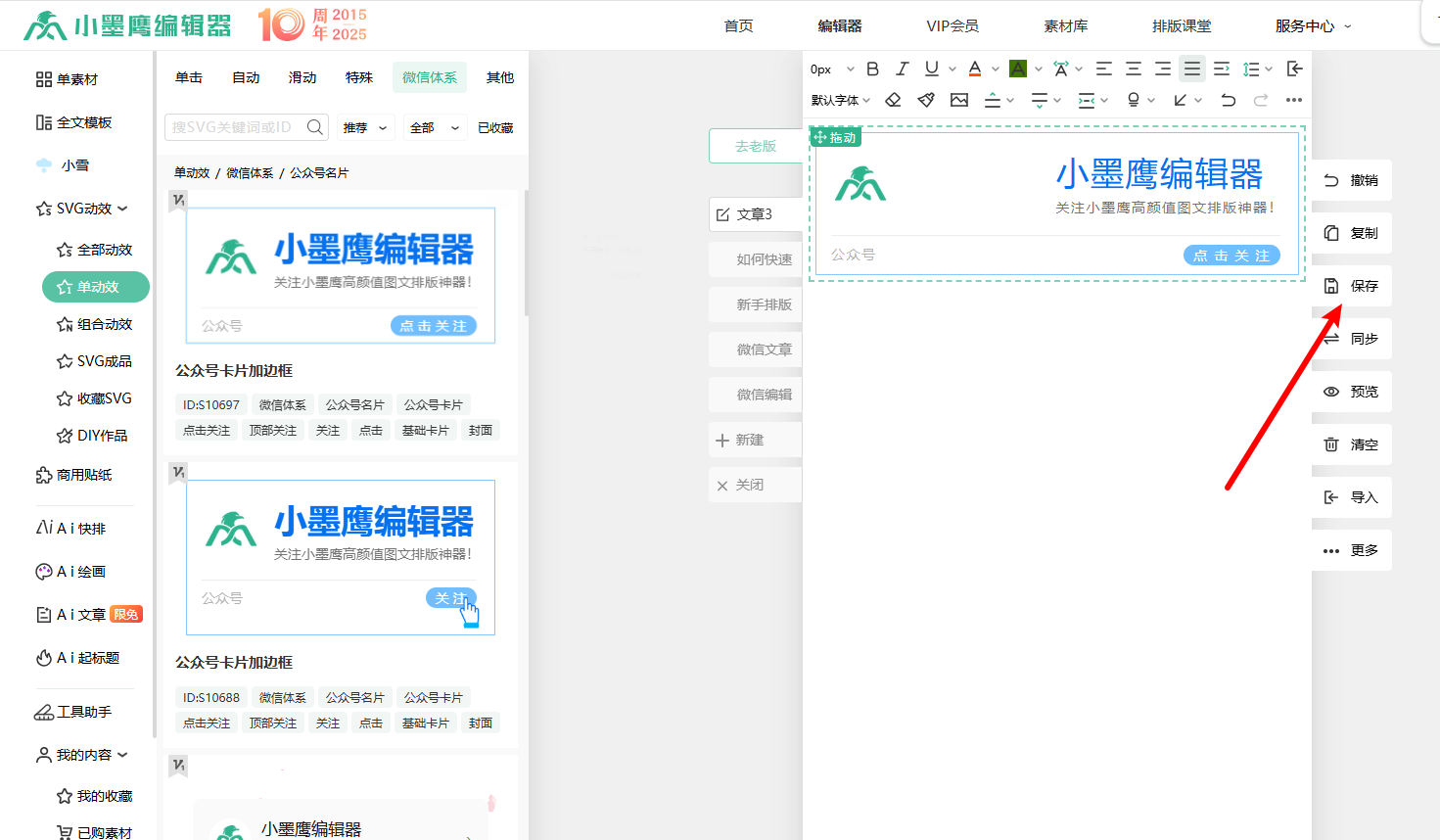The height and width of the screenshot is (840, 1440).
Task: Toggle italic text formatting
Action: point(902,69)
